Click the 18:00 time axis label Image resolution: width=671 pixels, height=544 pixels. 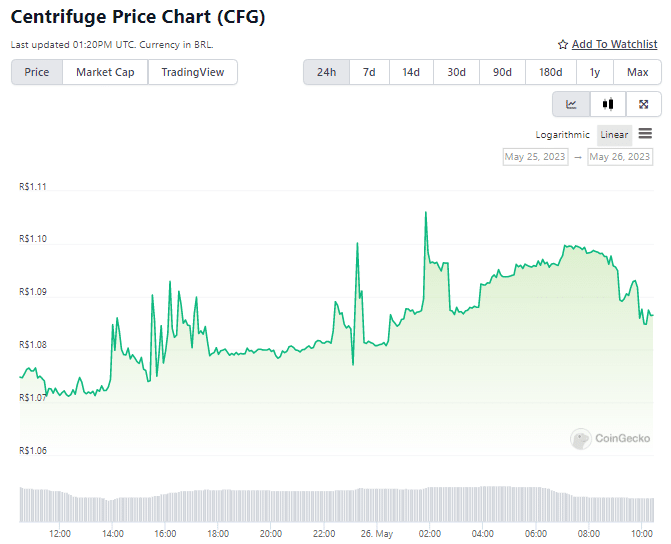218,534
